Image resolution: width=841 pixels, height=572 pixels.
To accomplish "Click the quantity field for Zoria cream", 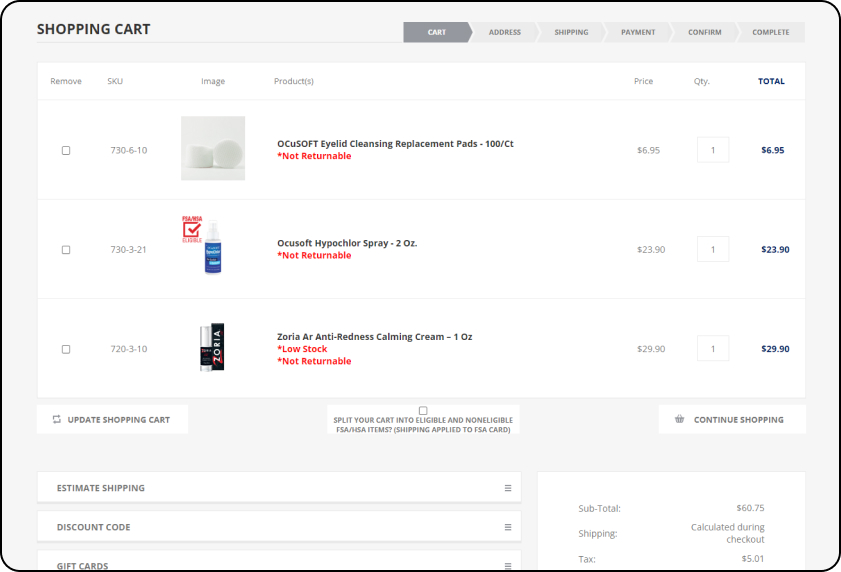I will pos(713,348).
